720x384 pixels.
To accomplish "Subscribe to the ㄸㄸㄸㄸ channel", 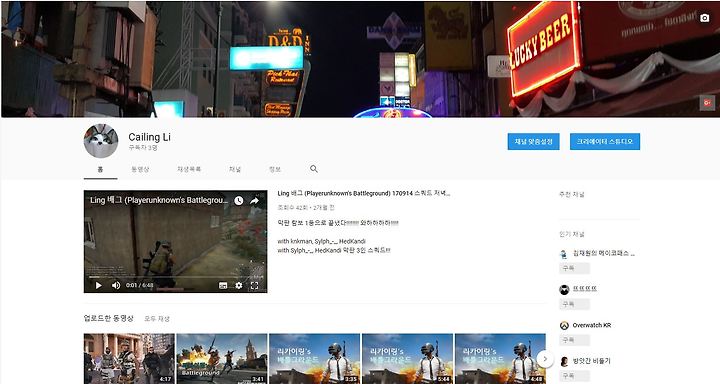I will click(574, 304).
